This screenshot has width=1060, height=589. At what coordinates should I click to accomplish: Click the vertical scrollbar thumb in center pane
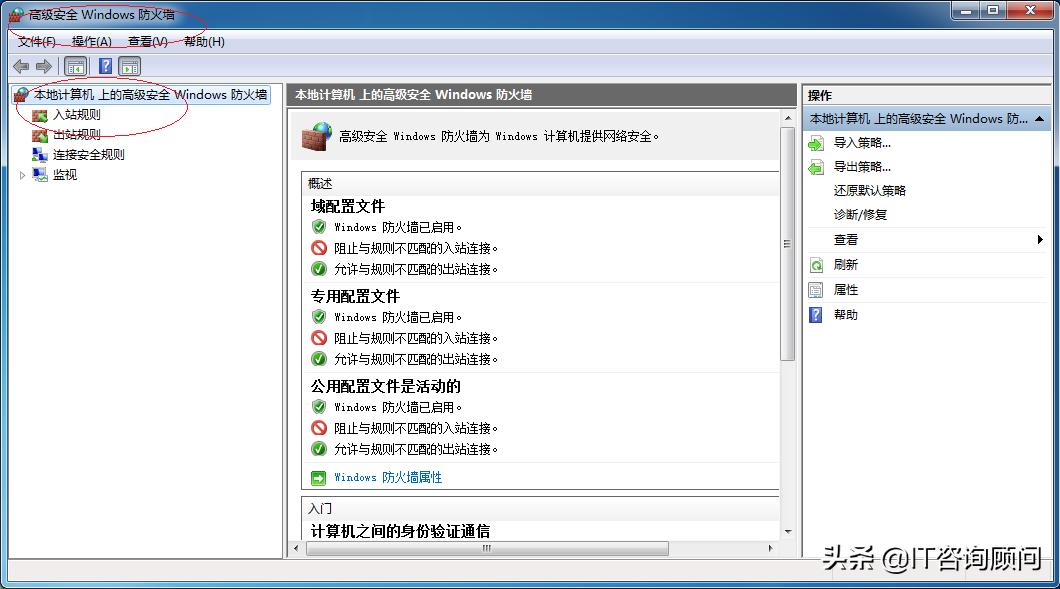point(788,243)
